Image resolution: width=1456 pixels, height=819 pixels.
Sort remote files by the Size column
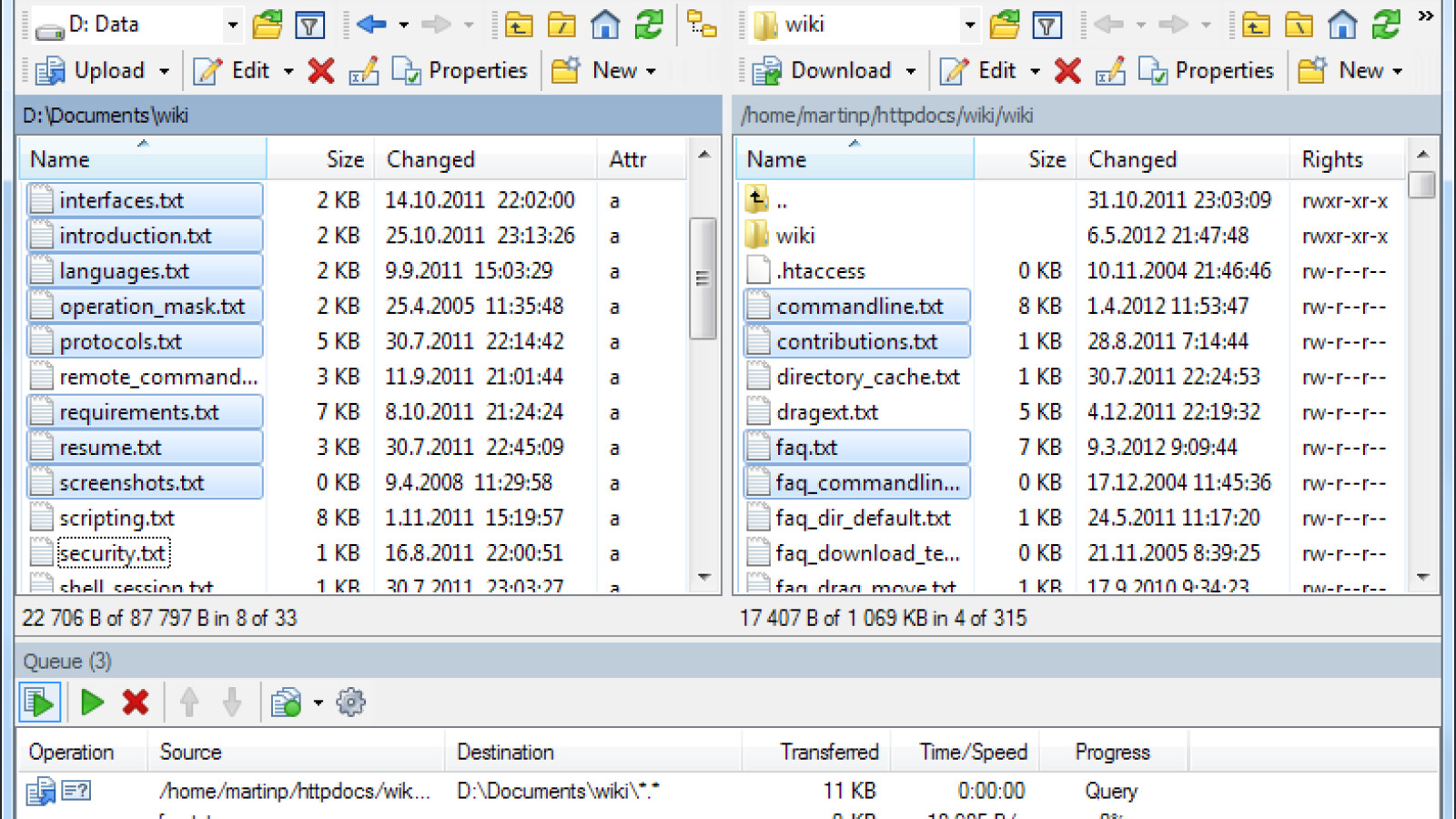(1025, 159)
